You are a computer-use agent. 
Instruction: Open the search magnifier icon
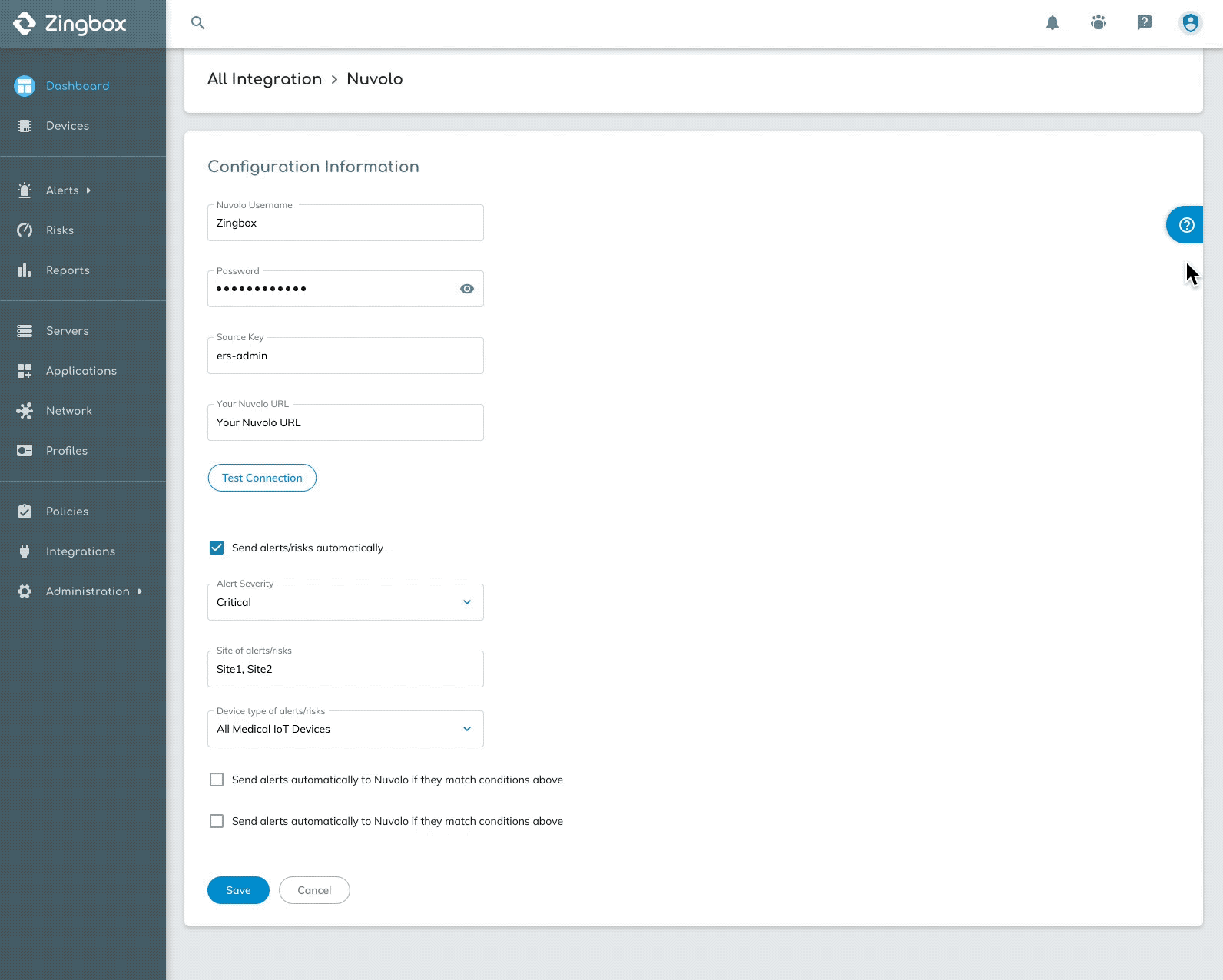(x=197, y=23)
